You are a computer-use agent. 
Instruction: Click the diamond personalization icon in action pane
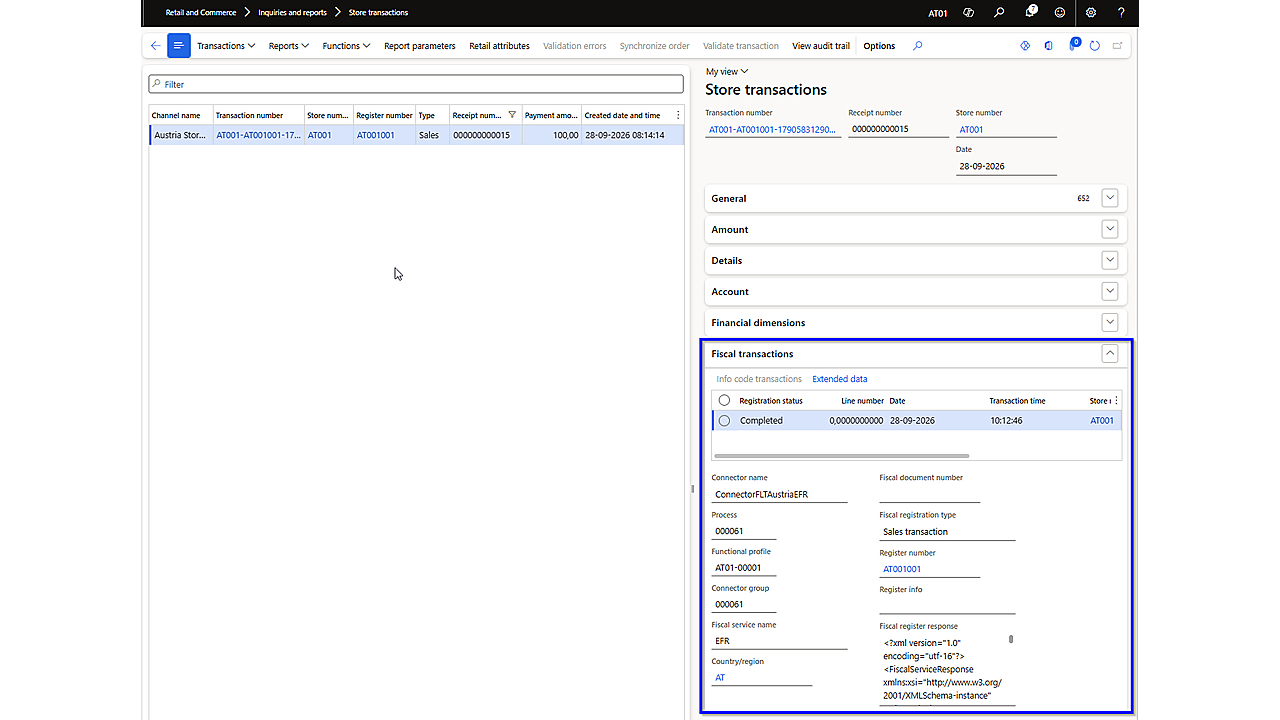(1025, 46)
